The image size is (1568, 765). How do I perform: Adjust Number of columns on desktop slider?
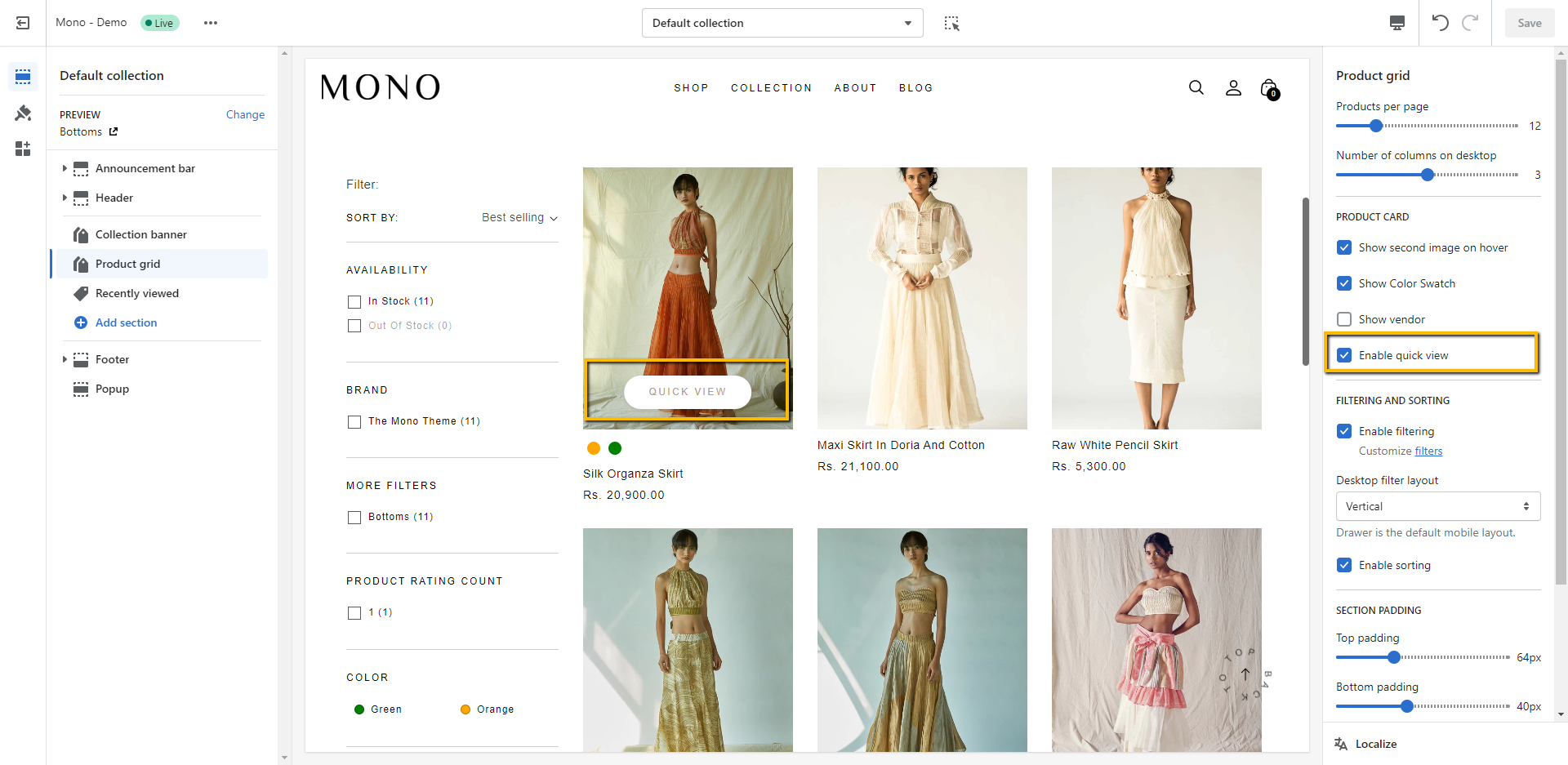click(1428, 175)
